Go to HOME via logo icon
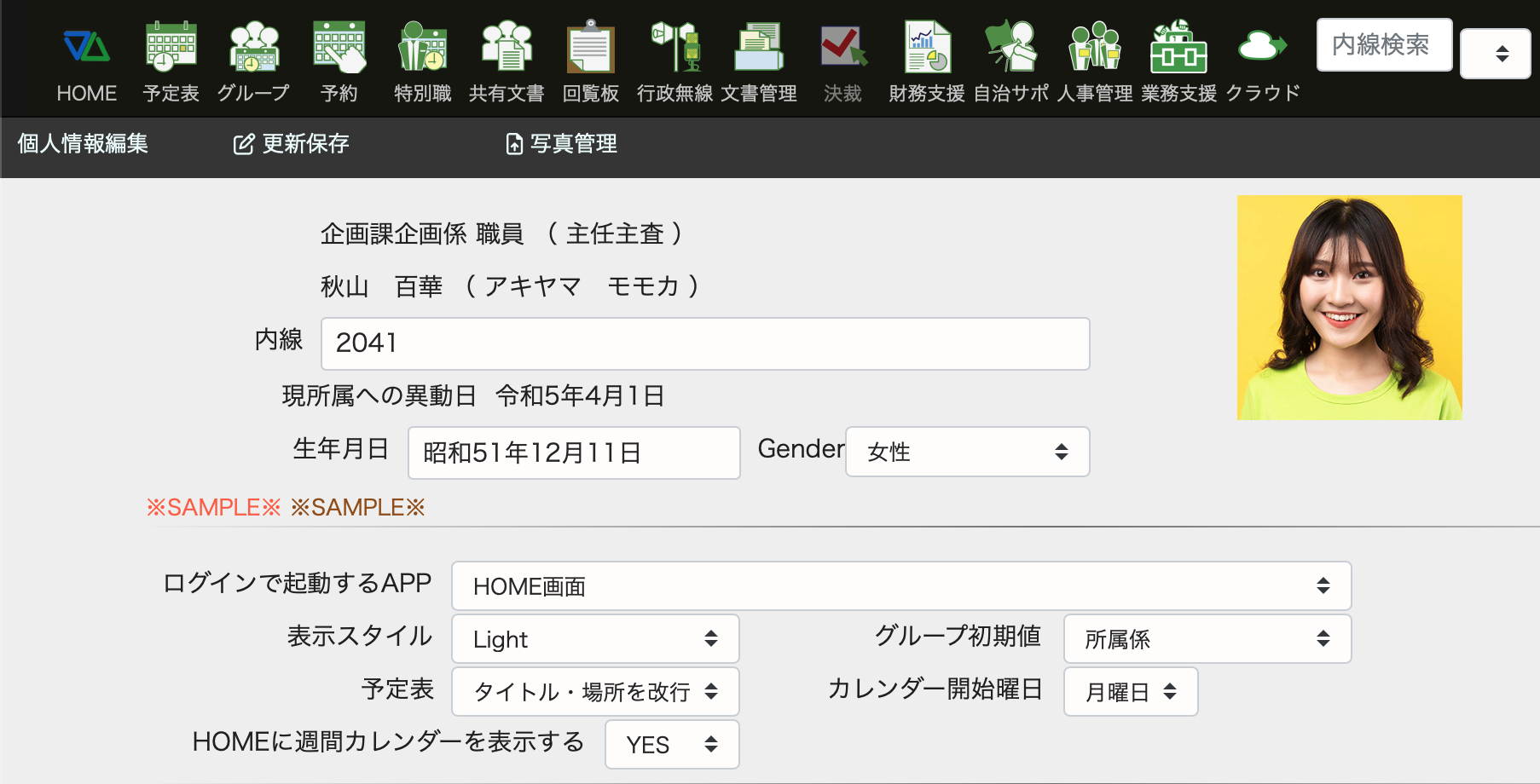Image resolution: width=1540 pixels, height=784 pixels. pyautogui.click(x=87, y=49)
